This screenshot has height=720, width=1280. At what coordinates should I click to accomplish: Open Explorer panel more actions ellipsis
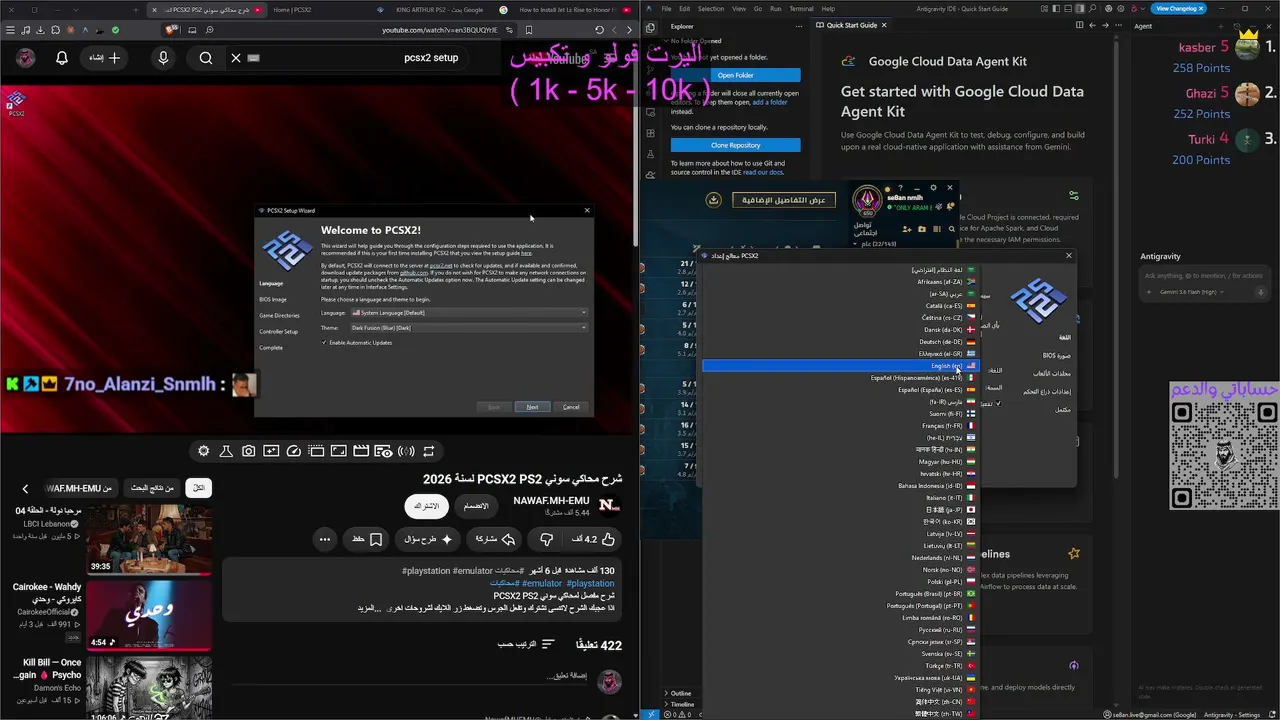pyautogui.click(x=798, y=26)
